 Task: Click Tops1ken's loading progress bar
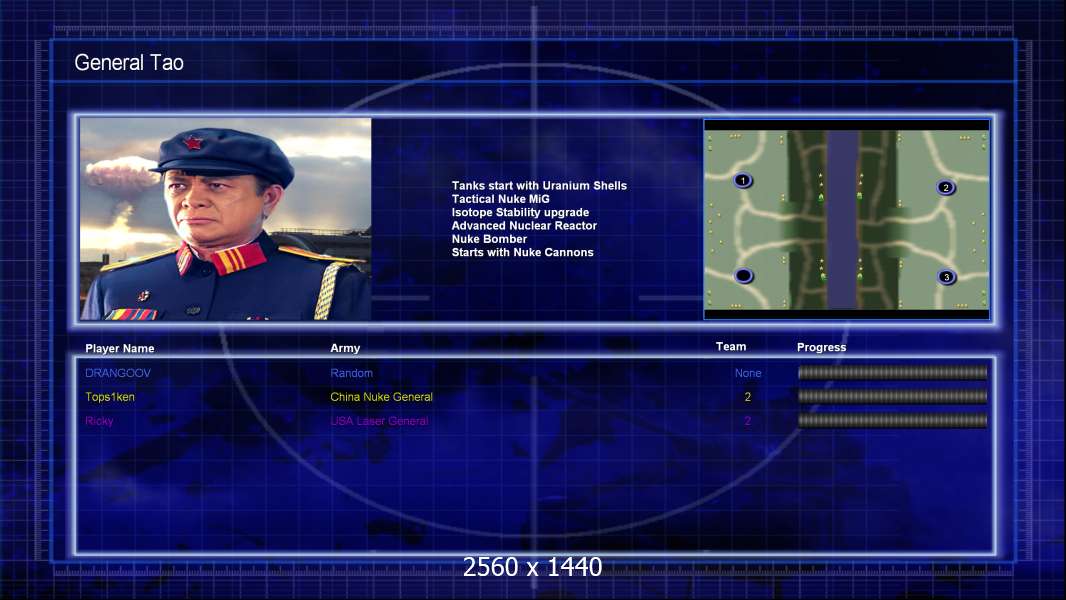point(893,396)
